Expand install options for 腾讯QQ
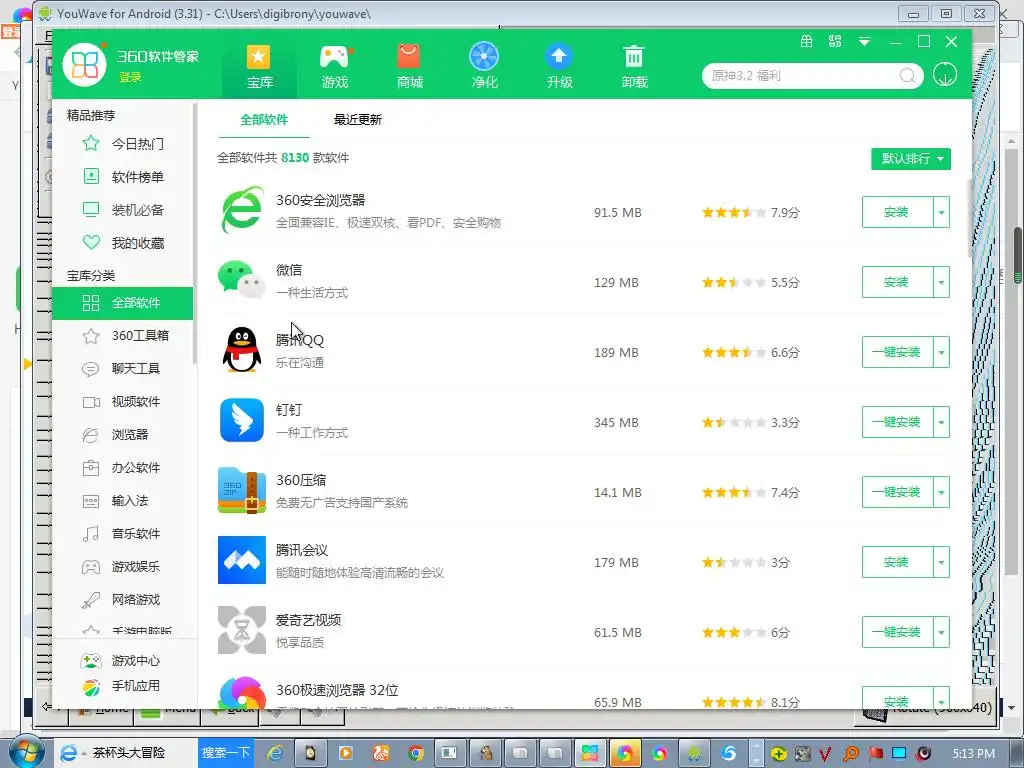Viewport: 1024px width, 768px height. tap(941, 352)
